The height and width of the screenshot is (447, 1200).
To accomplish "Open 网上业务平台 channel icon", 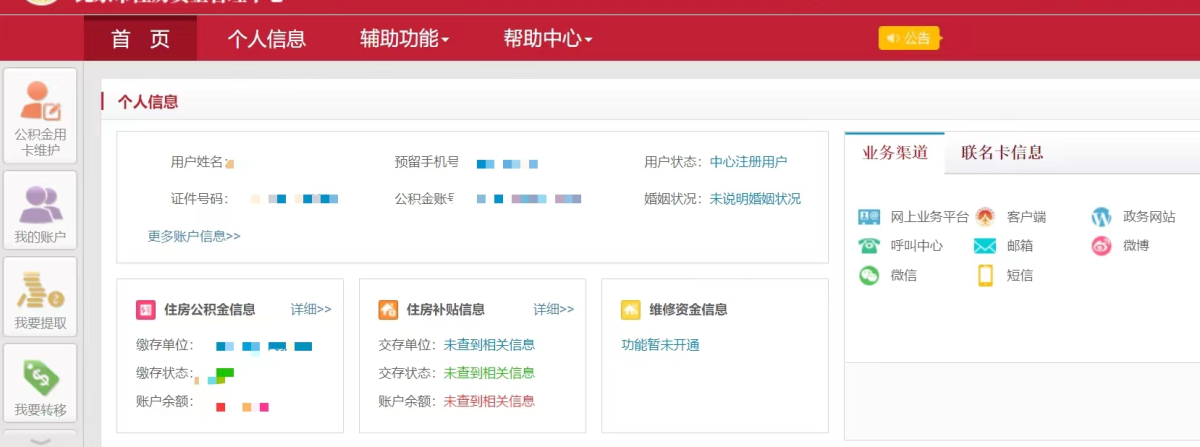I will (869, 217).
